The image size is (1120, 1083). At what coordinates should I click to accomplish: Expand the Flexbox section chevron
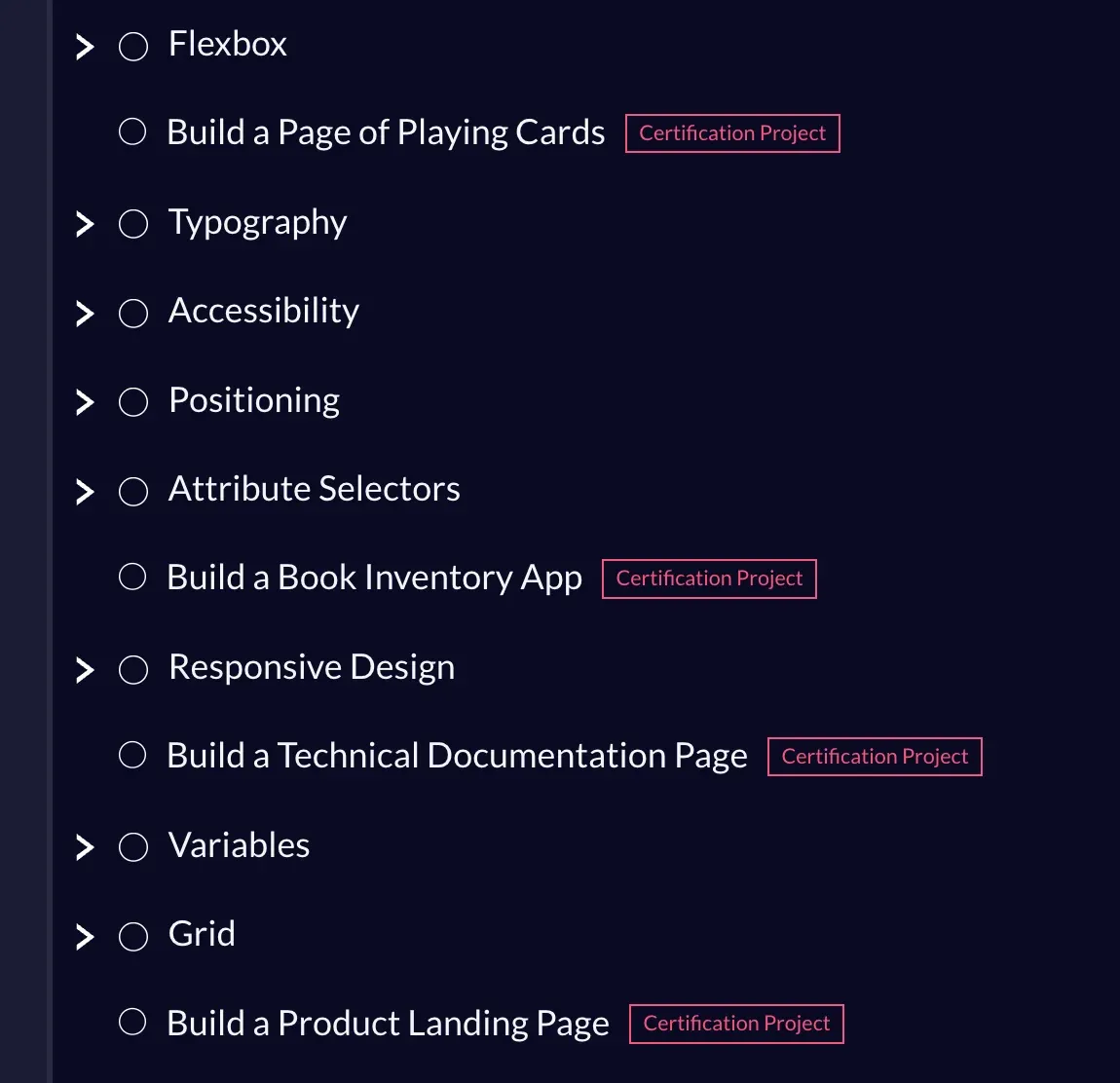(85, 46)
